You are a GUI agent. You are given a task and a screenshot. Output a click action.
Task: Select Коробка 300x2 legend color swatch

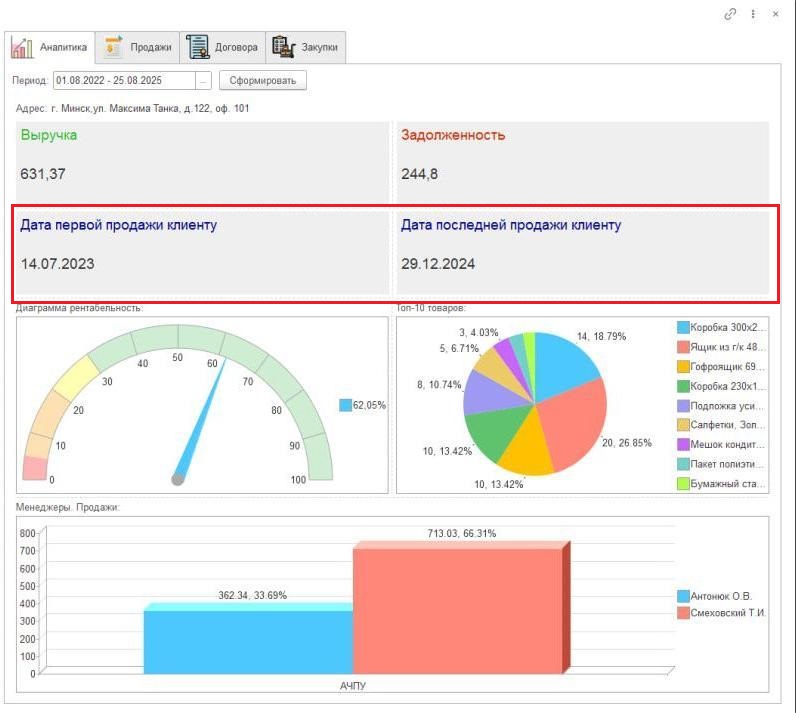[683, 327]
